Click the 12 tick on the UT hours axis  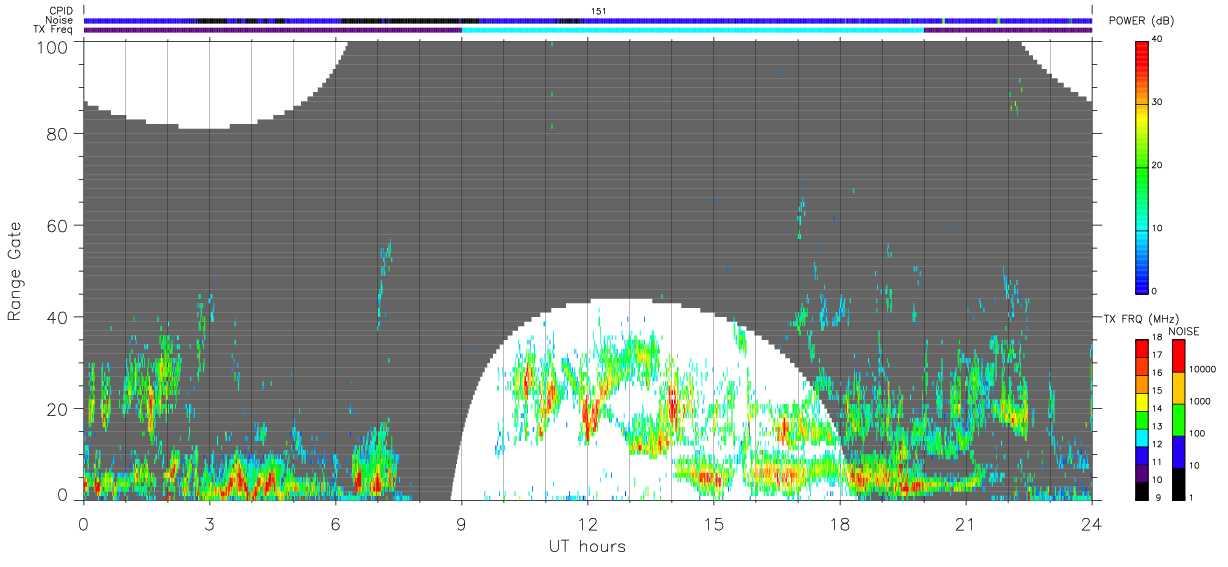pos(587,523)
